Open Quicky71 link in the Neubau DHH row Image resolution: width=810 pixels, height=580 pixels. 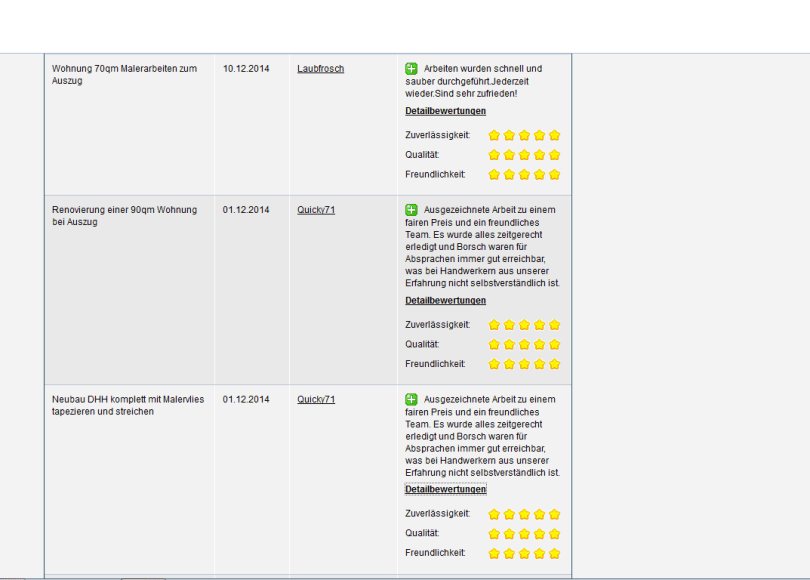(316, 399)
